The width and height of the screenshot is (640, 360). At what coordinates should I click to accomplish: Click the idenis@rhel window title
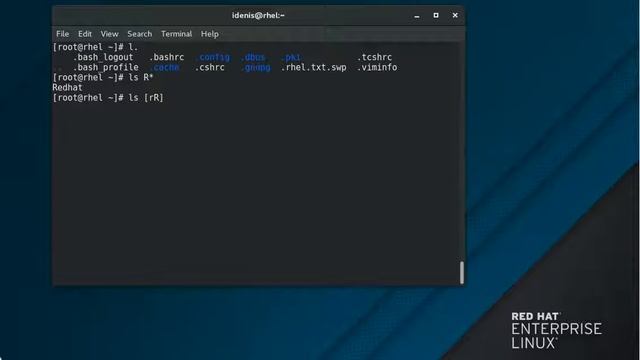tap(258, 16)
